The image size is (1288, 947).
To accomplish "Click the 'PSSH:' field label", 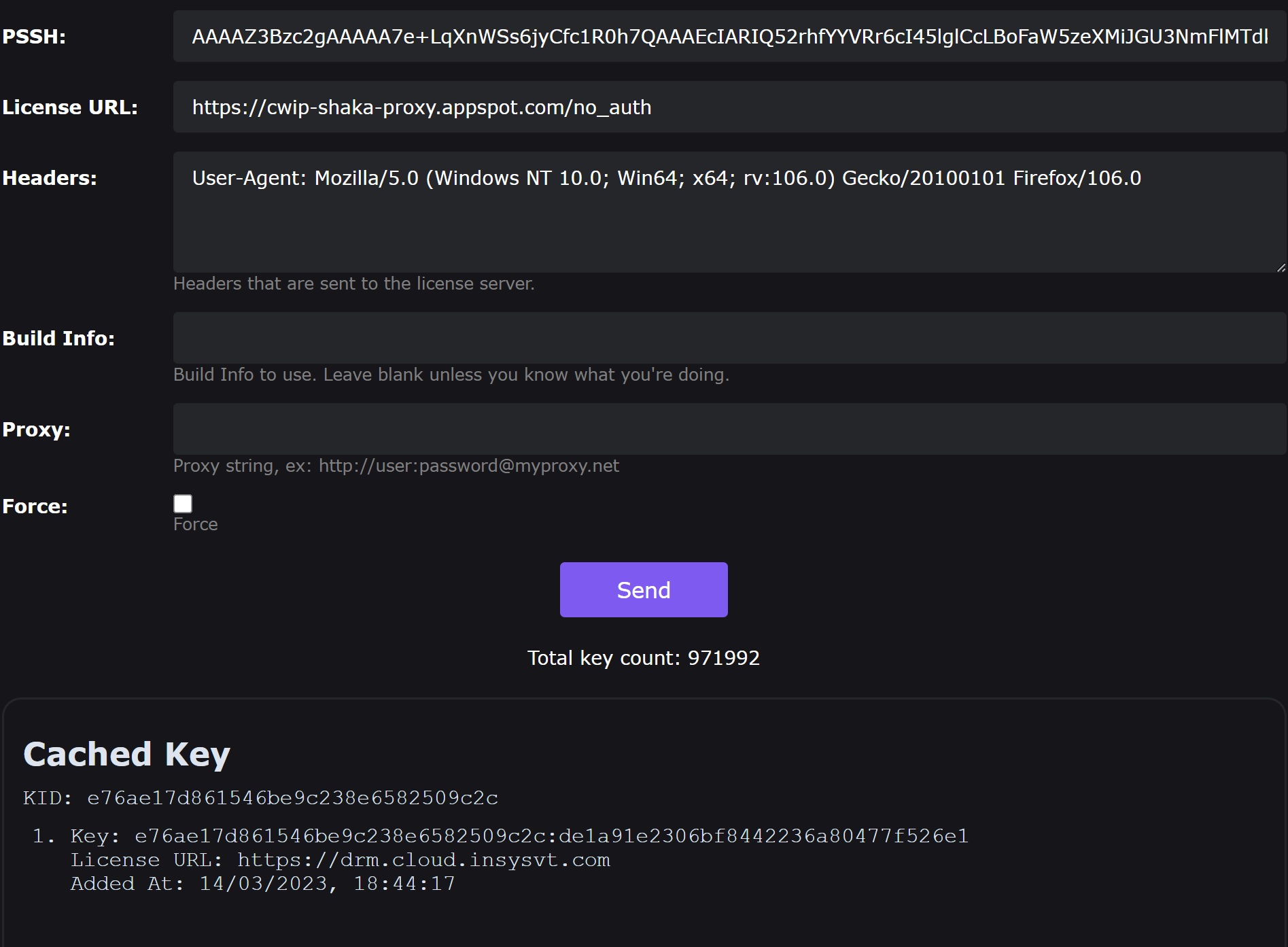I will coord(34,37).
